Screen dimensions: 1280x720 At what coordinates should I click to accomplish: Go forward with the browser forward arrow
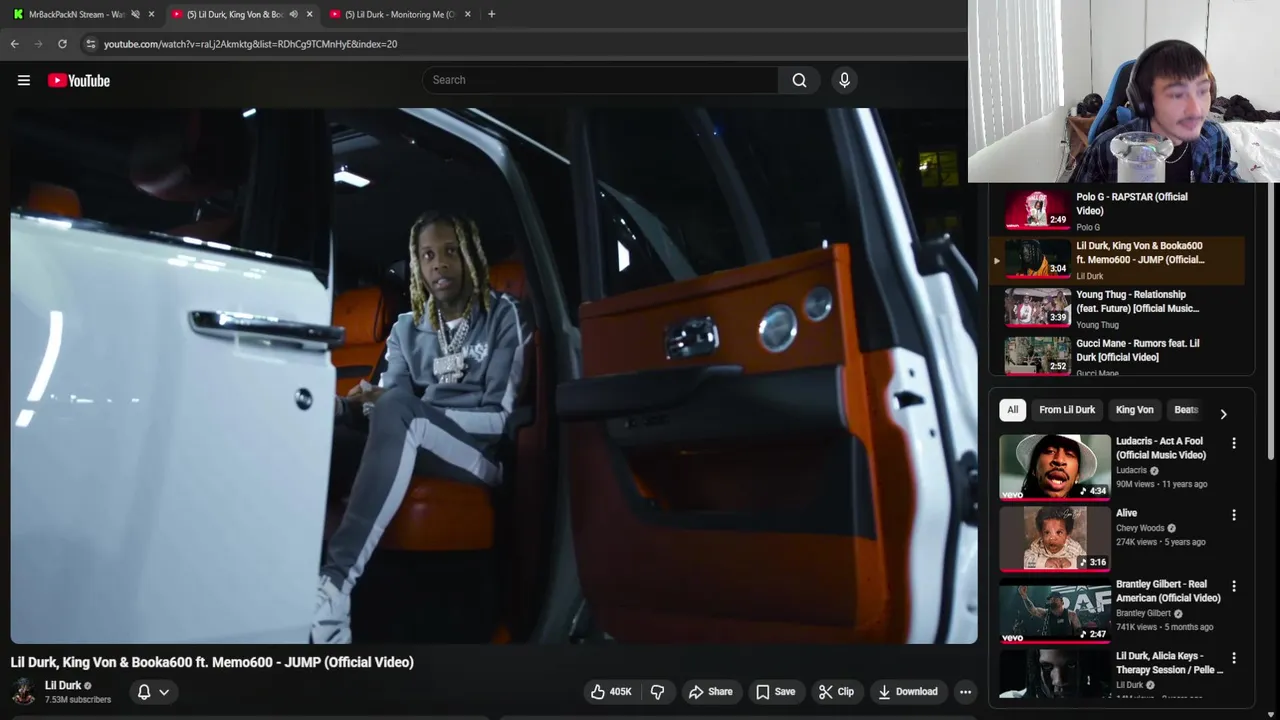[38, 44]
